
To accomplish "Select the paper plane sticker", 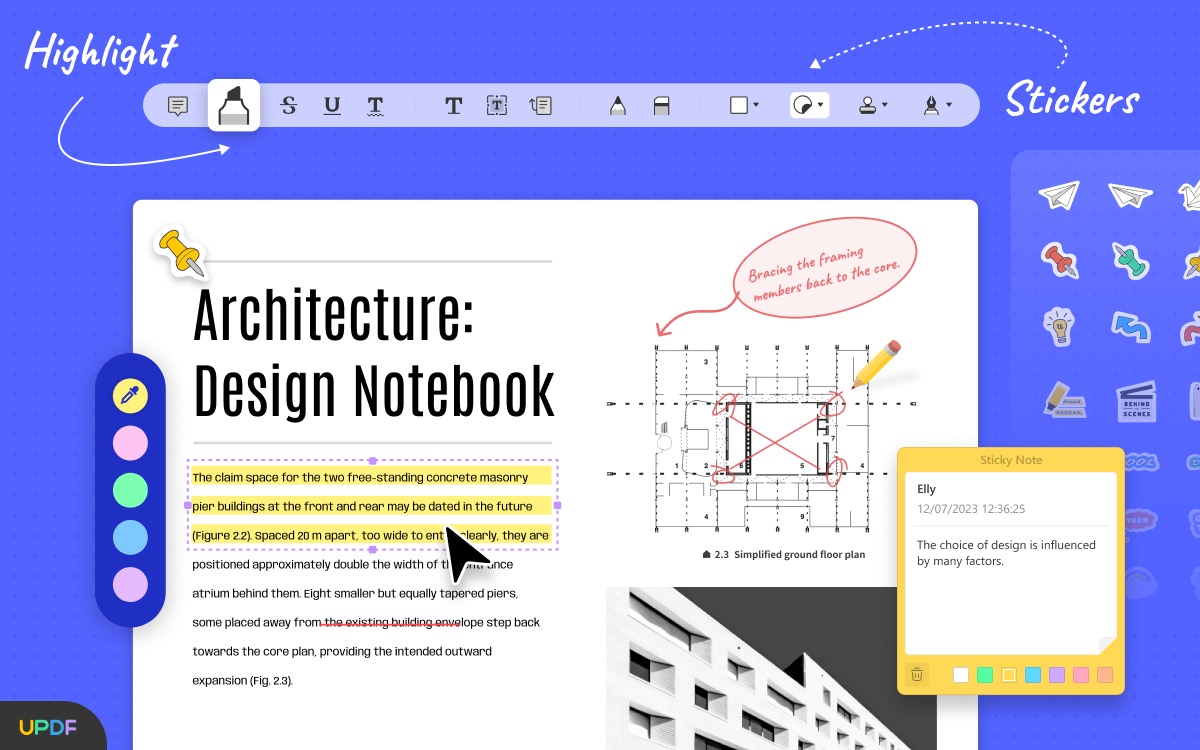I will coord(1060,195).
